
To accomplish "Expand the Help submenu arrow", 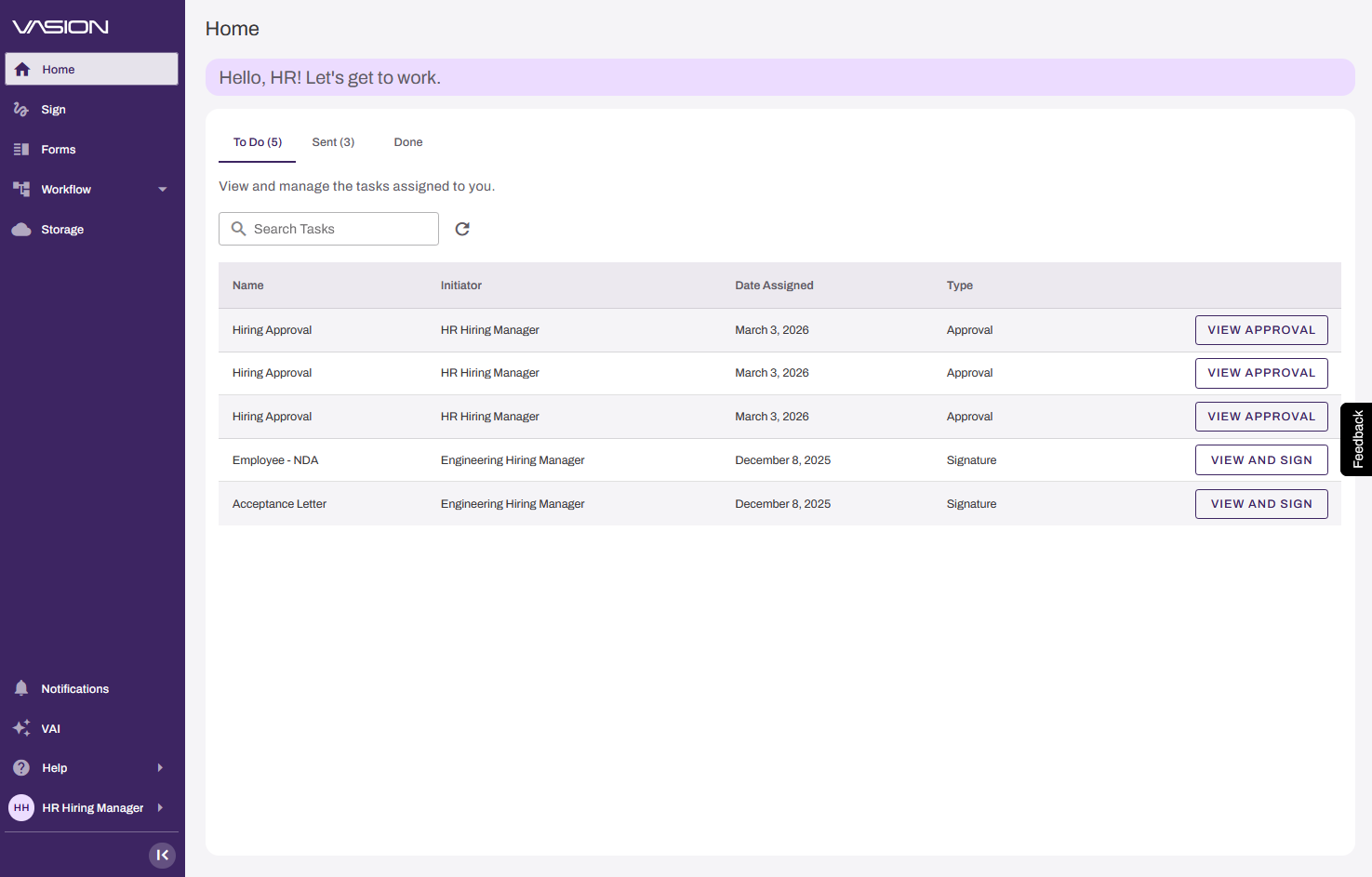I will click(x=160, y=767).
